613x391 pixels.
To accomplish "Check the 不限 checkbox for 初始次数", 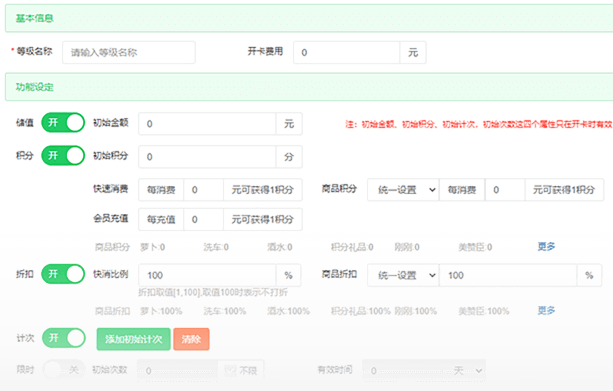I will pos(230,369).
